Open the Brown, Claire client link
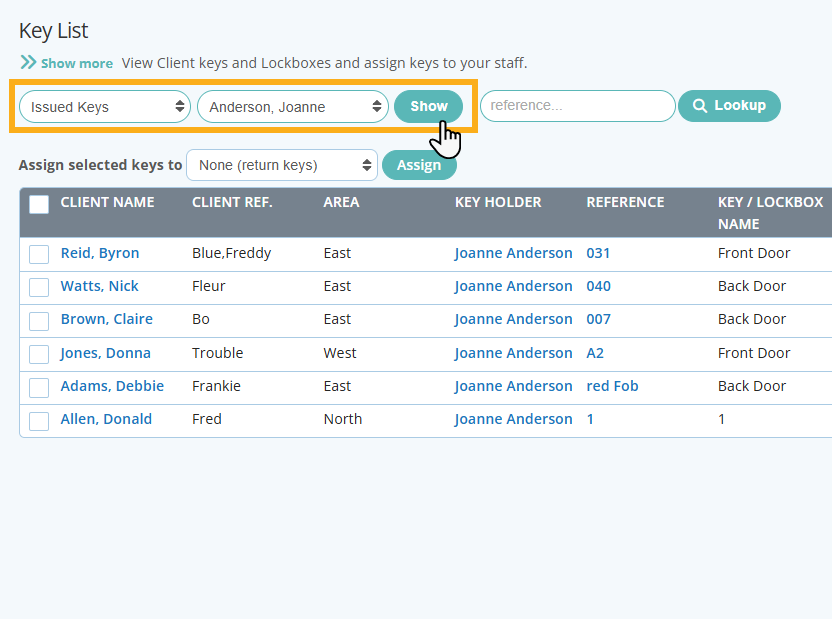This screenshot has height=619, width=832. pyautogui.click(x=107, y=319)
